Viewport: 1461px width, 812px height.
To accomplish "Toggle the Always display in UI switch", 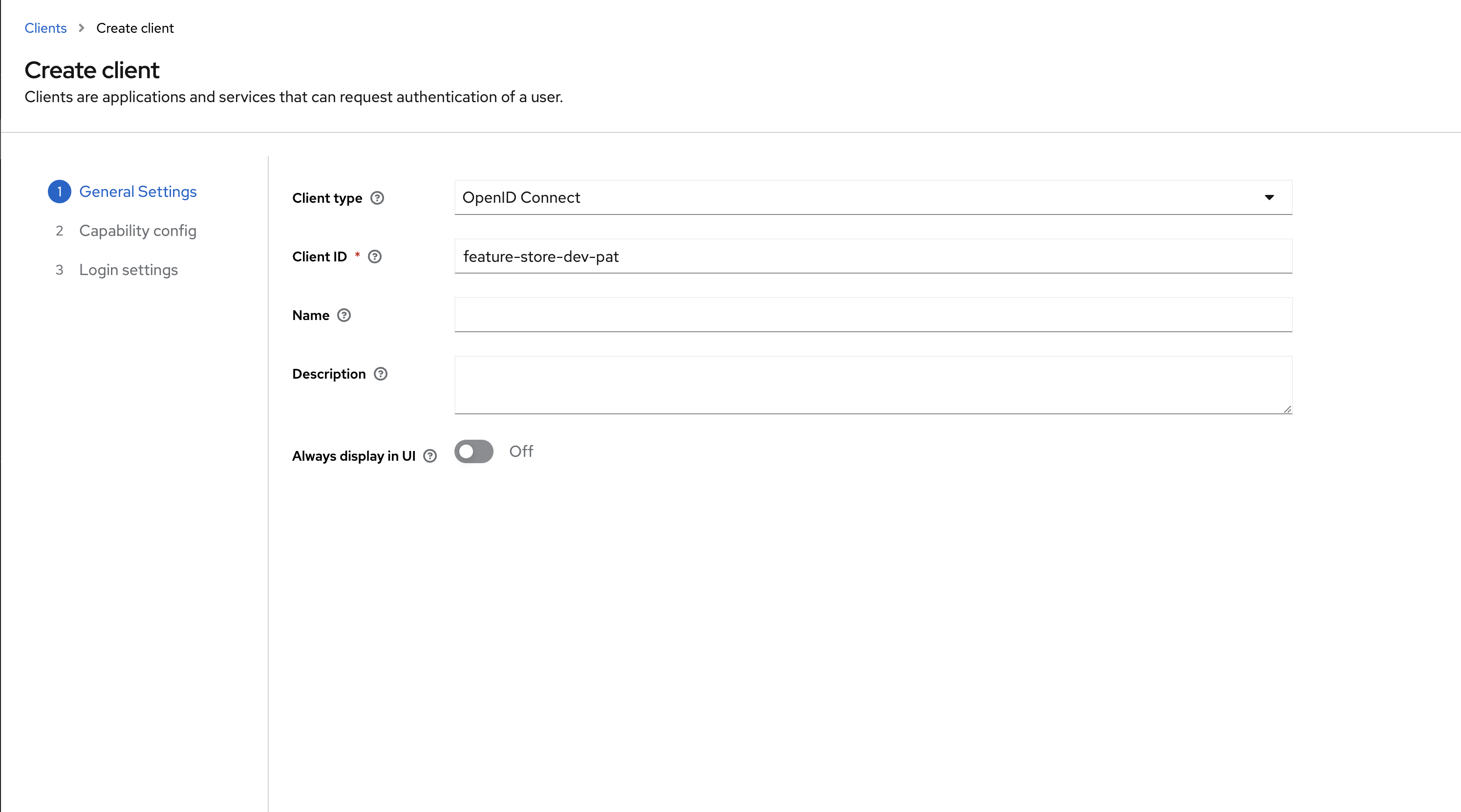I will point(473,451).
